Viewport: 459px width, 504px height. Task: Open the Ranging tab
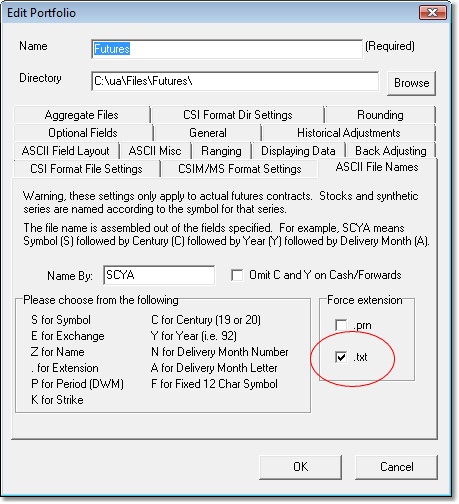pyautogui.click(x=221, y=151)
